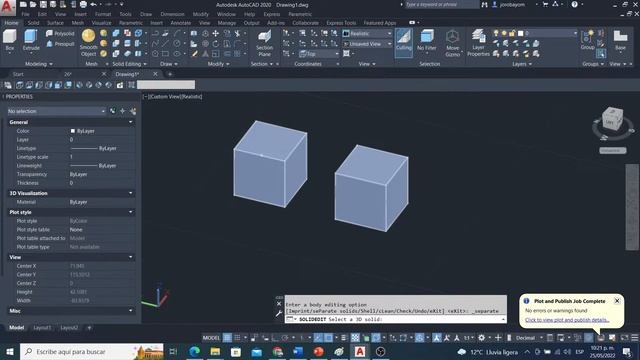Close the command line window
The width and height of the screenshot is (640, 360).
tap(279, 304)
